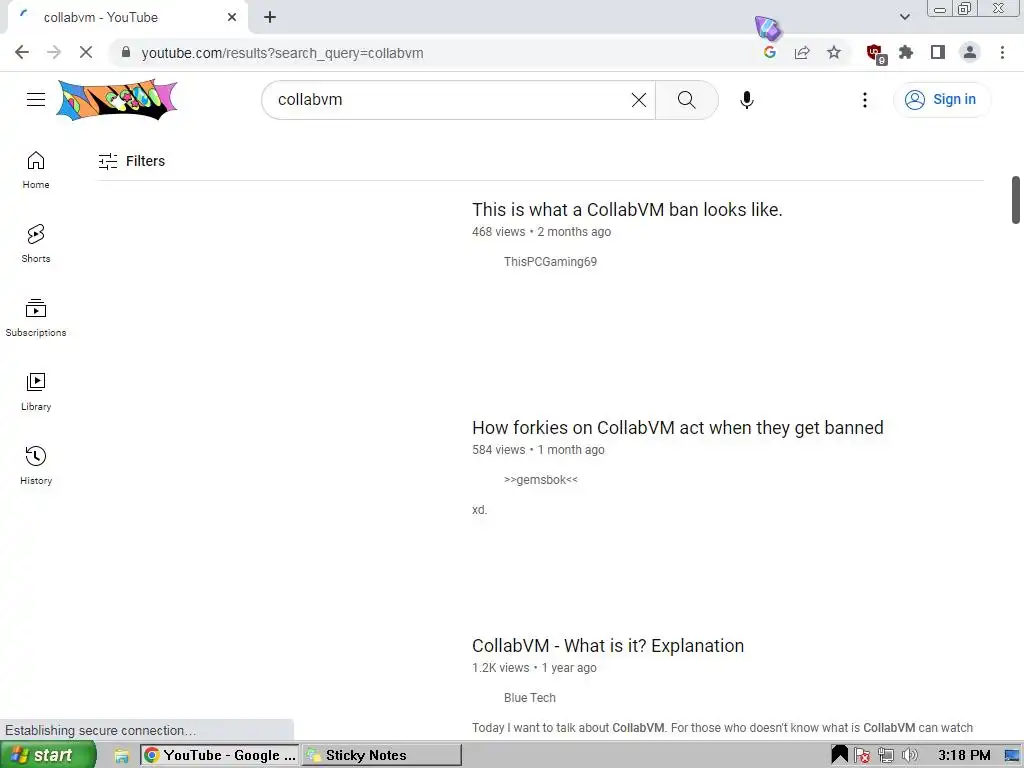This screenshot has height=768, width=1024.
Task: Bookmark this page with the star icon
Action: (834, 52)
